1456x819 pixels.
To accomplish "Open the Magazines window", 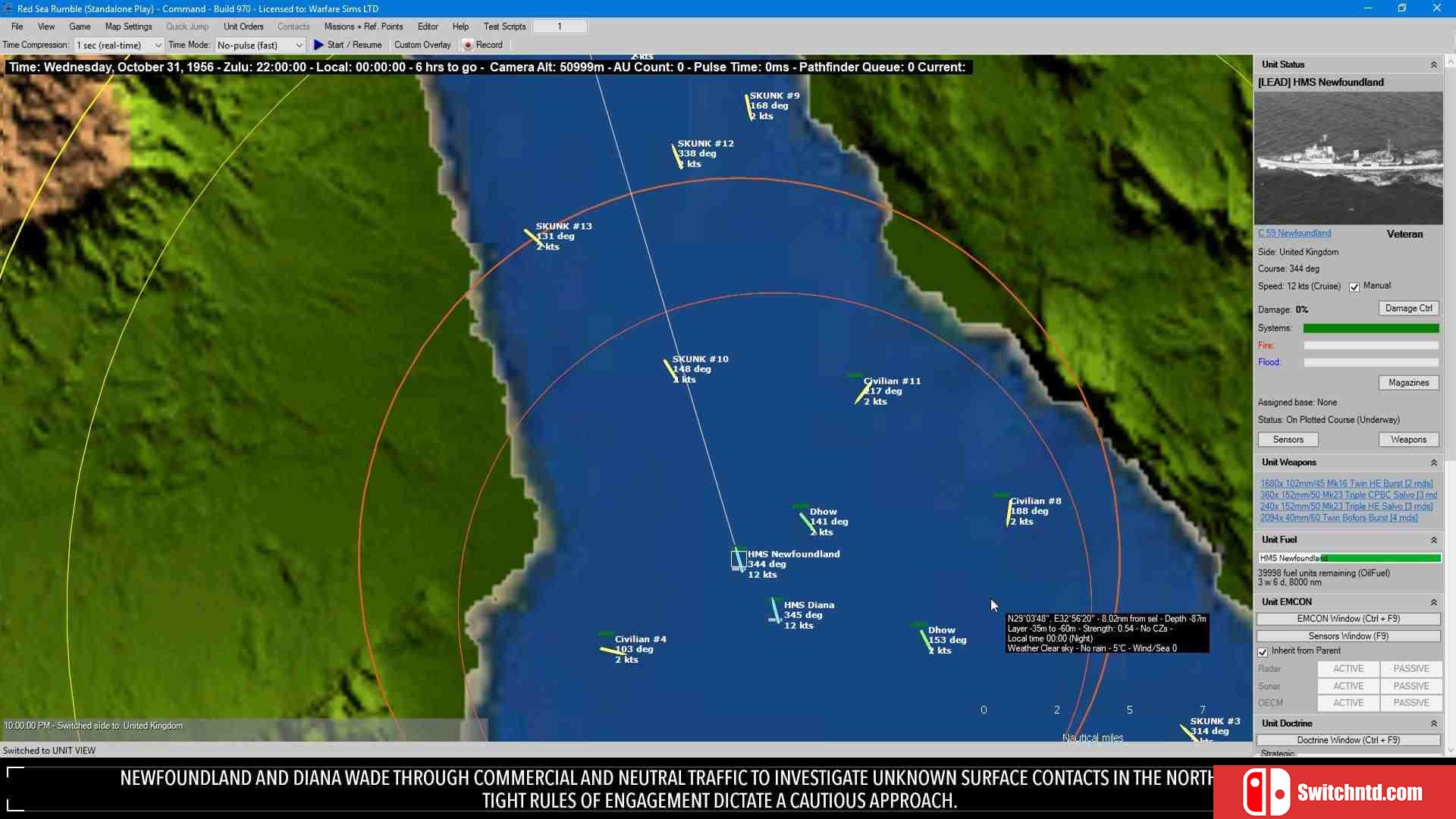I will point(1408,383).
